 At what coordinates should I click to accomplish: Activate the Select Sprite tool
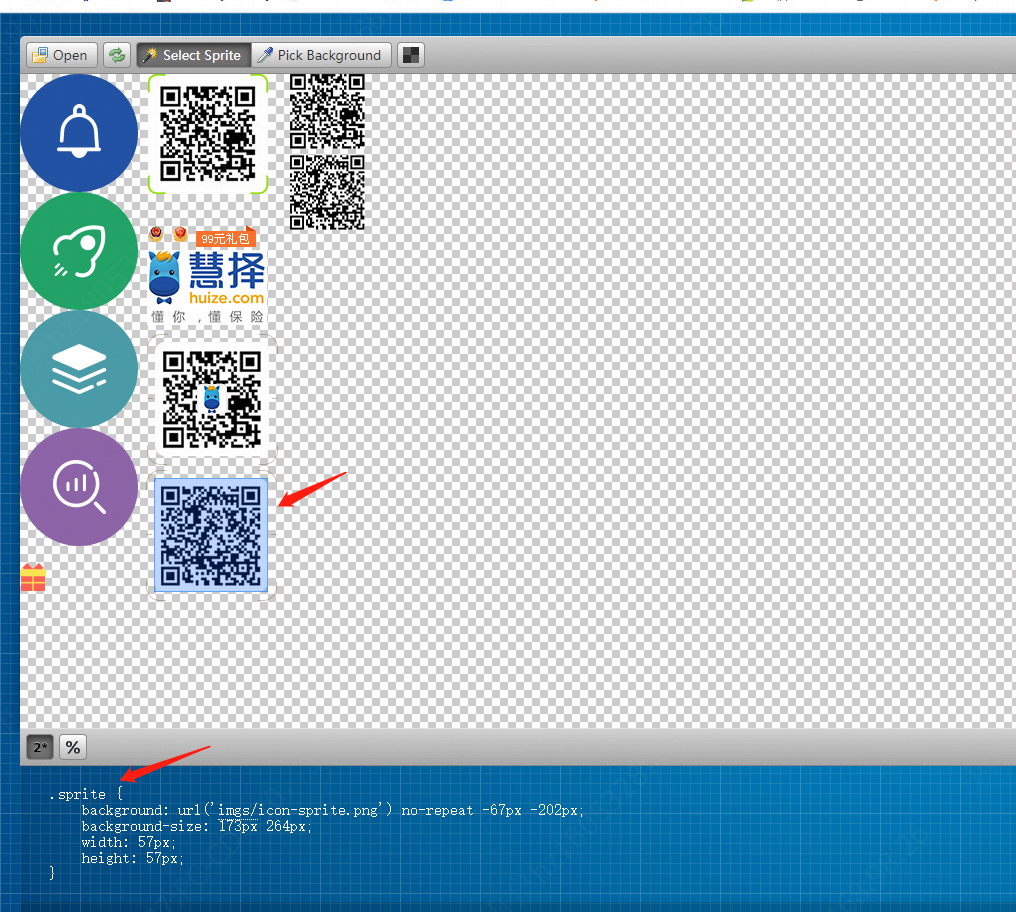(x=191, y=55)
